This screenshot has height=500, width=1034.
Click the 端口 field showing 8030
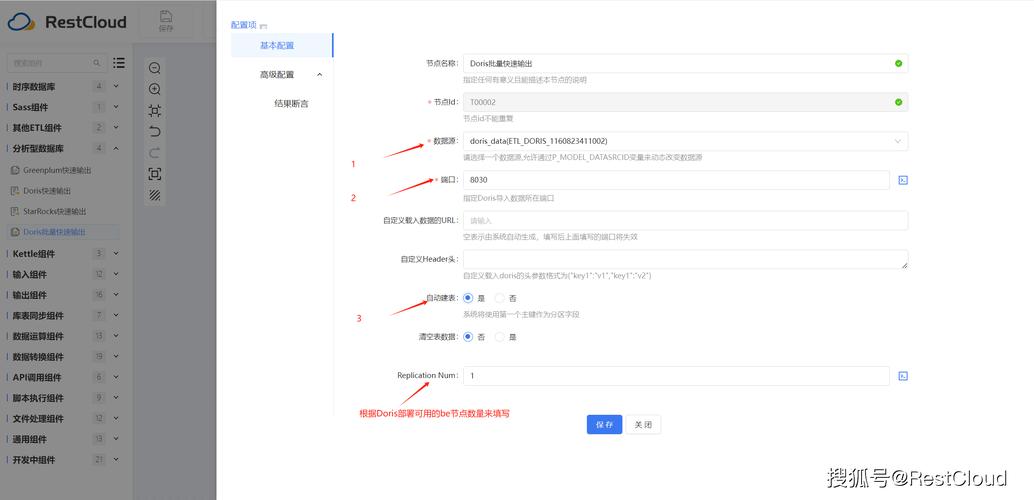tap(676, 180)
